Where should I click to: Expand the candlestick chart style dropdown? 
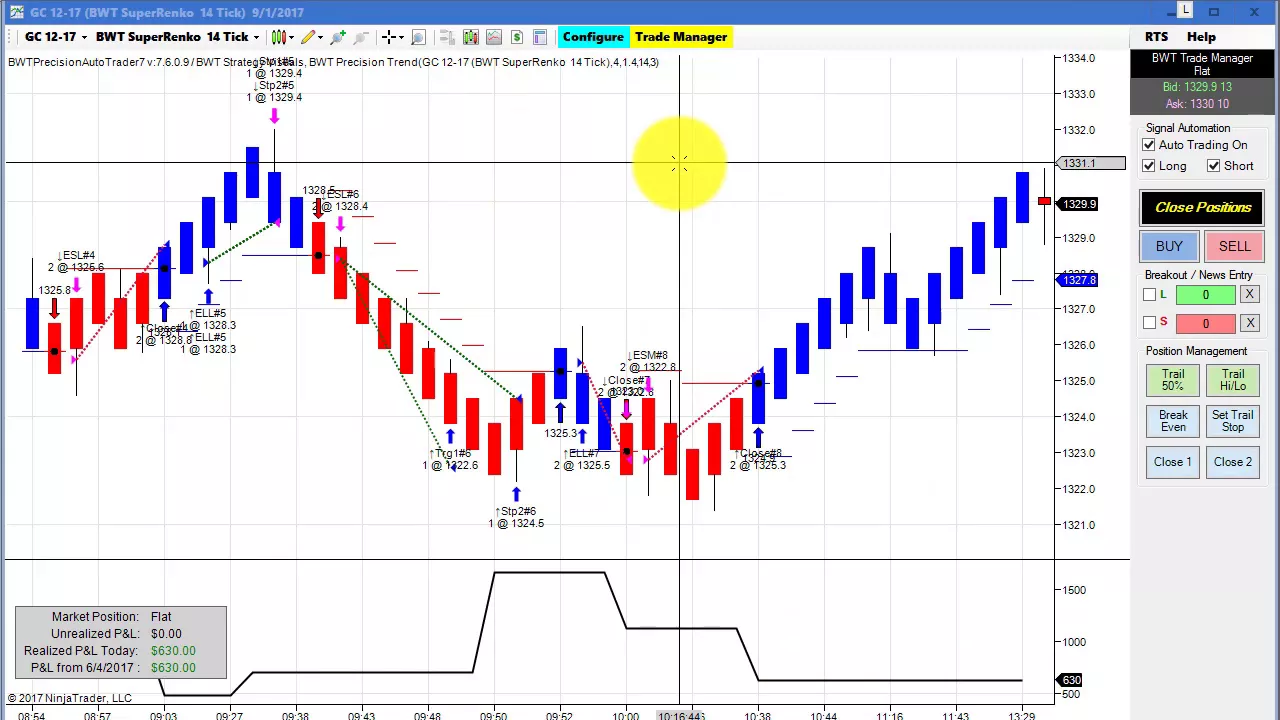292,37
